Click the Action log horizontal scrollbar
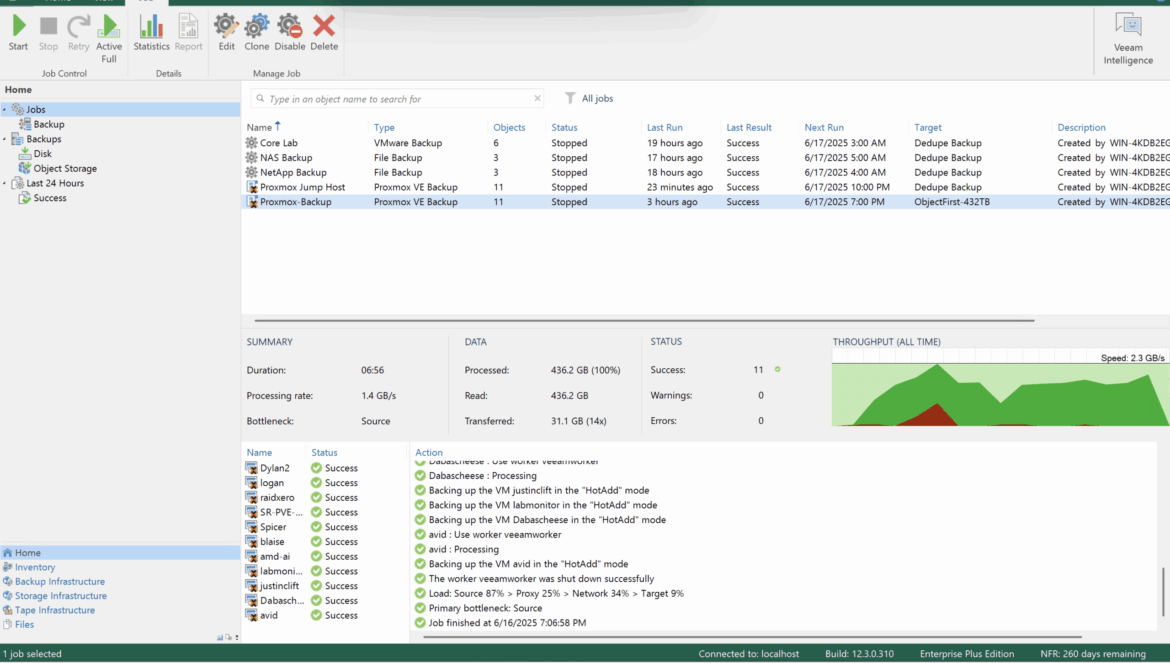Image resolution: width=1170 pixels, height=663 pixels. (x=752, y=638)
